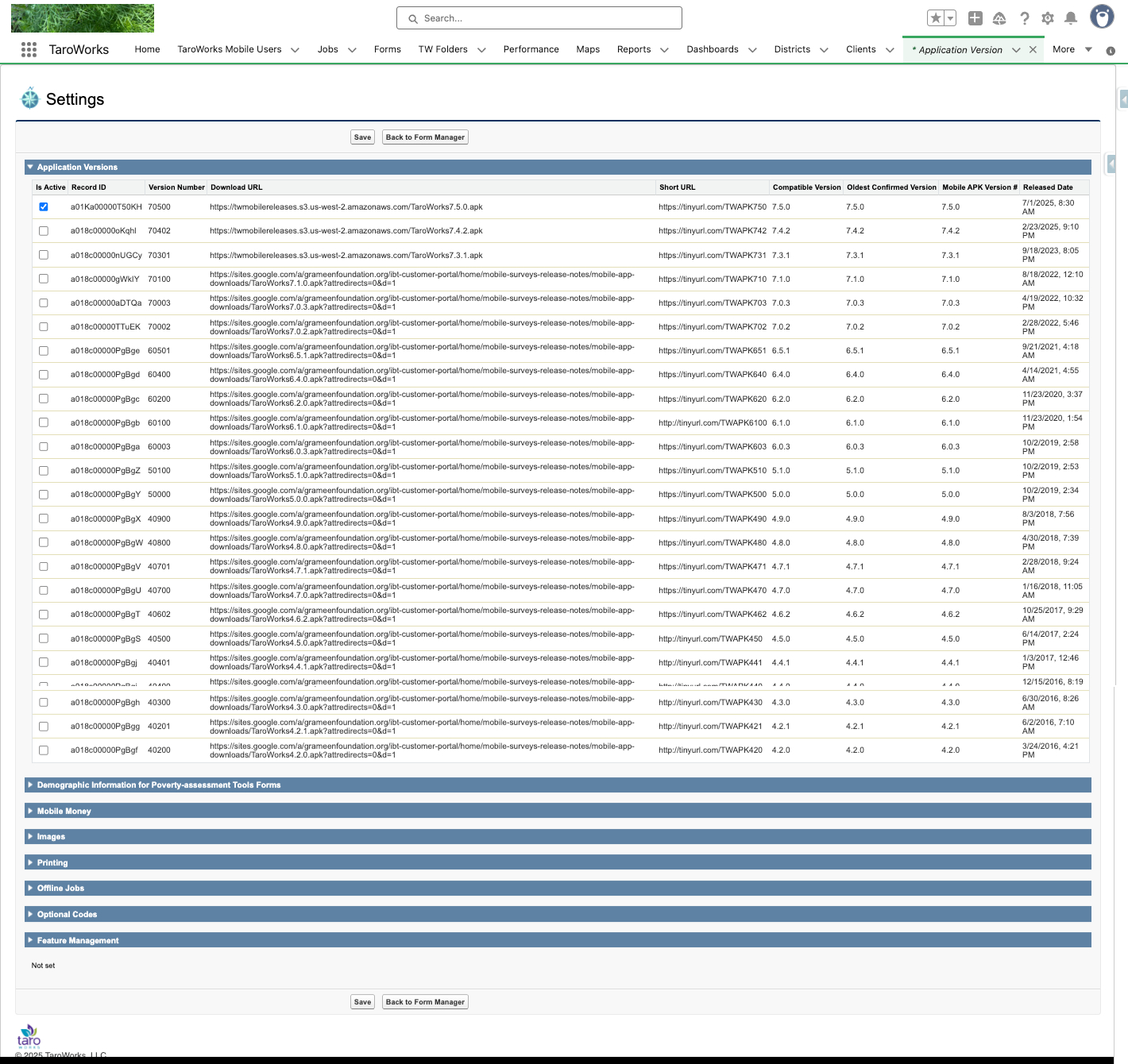Viewport: 1128px width, 1064px height.
Task: Click into the Search field
Action: click(539, 18)
